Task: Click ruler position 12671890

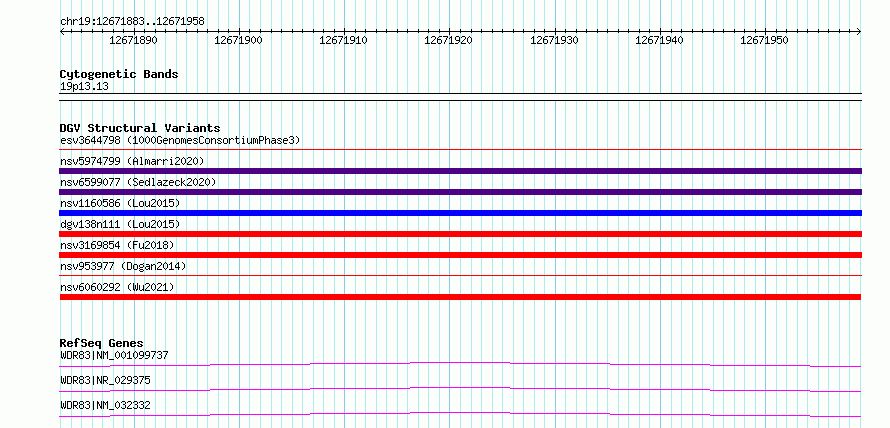Action: coord(133,40)
